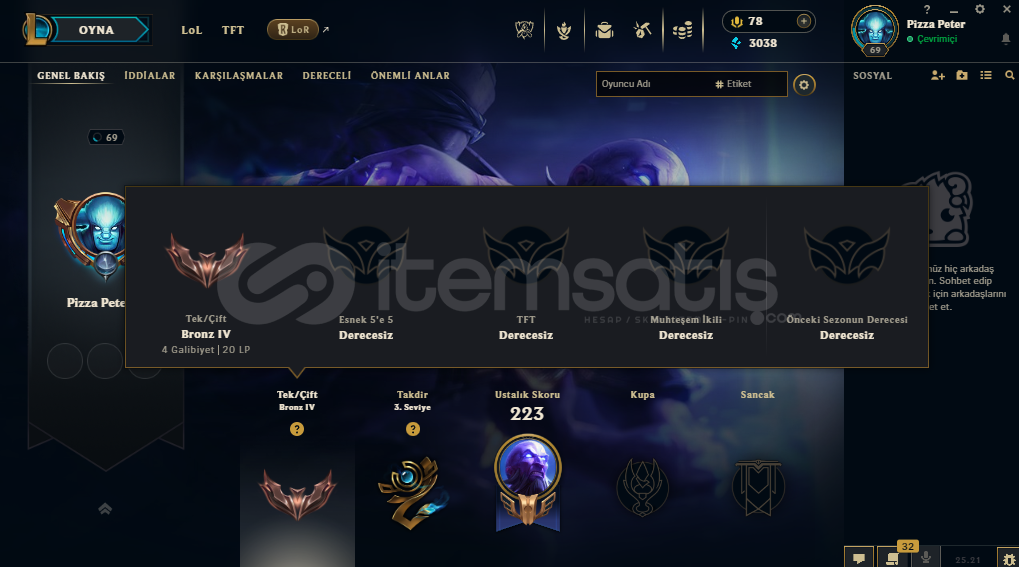Open the Clash trophy icon in the top bar
The width and height of the screenshot is (1019, 567).
tap(563, 30)
